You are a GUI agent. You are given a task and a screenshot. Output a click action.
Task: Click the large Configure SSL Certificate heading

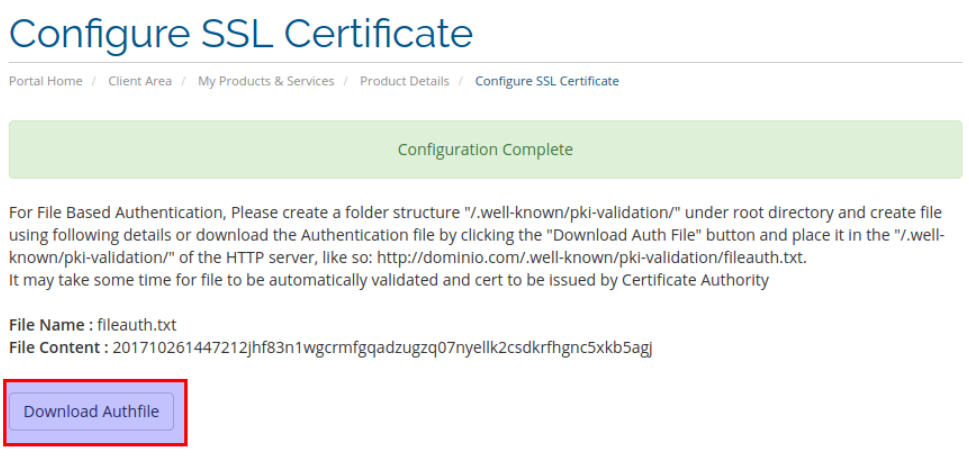click(x=241, y=32)
